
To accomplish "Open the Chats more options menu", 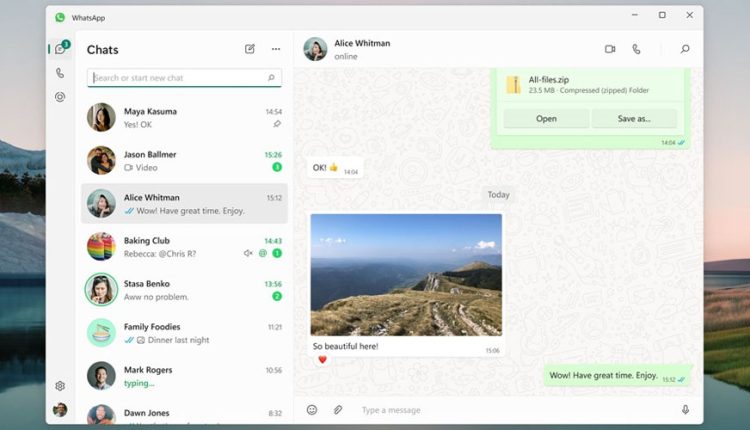I will point(276,49).
